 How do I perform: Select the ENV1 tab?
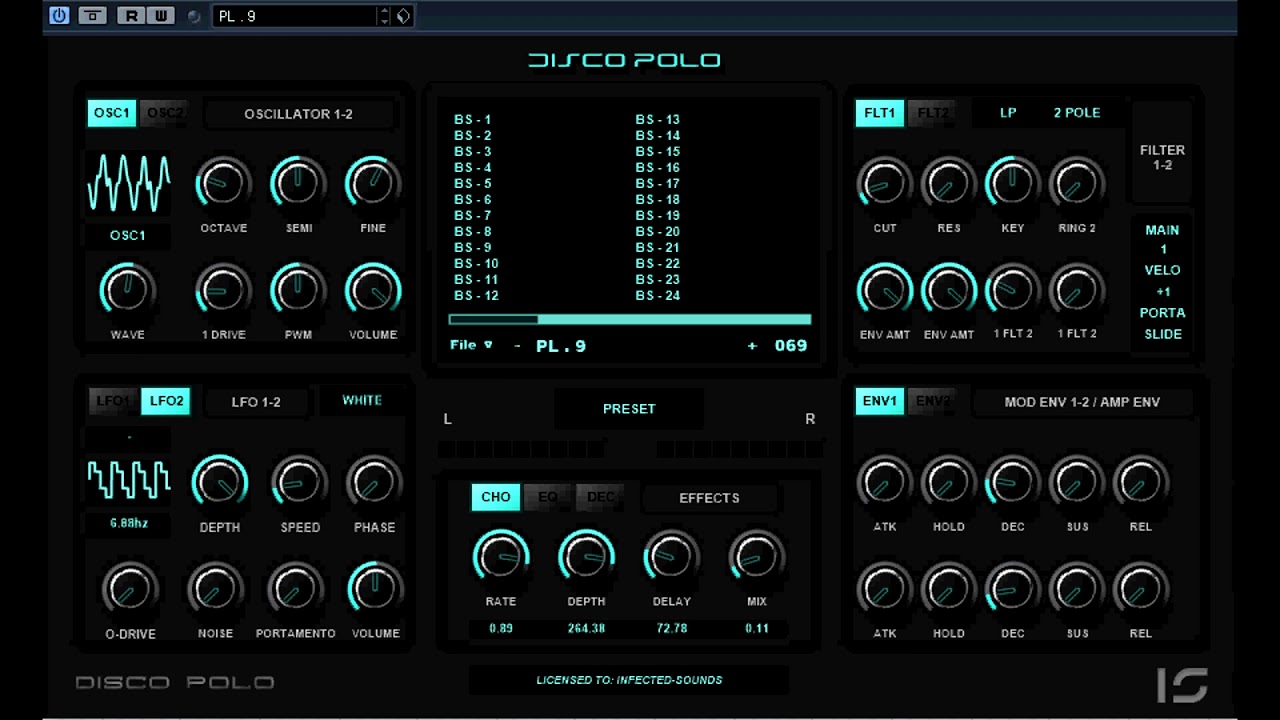coord(880,401)
